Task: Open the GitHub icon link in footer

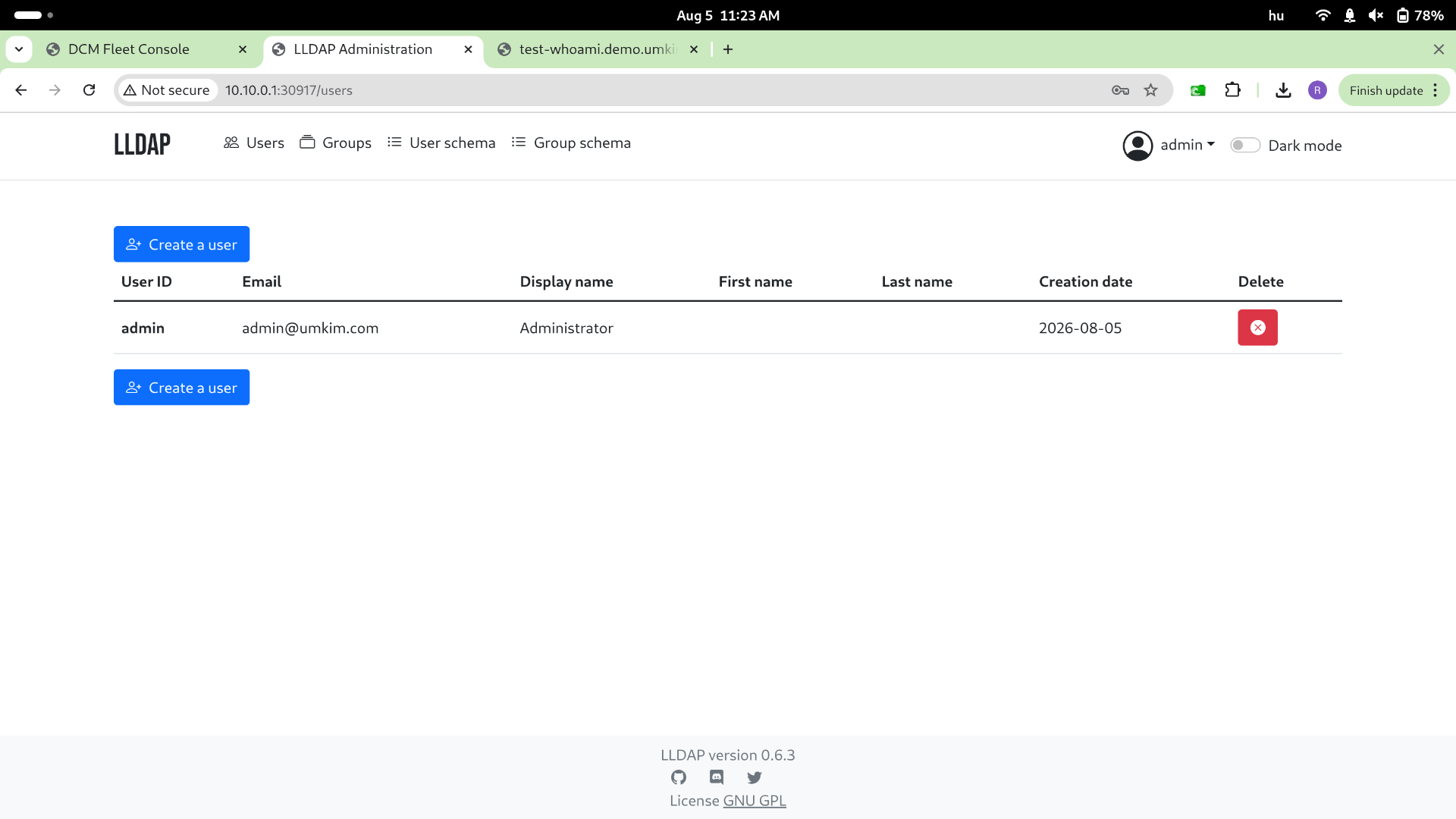Action: click(679, 777)
